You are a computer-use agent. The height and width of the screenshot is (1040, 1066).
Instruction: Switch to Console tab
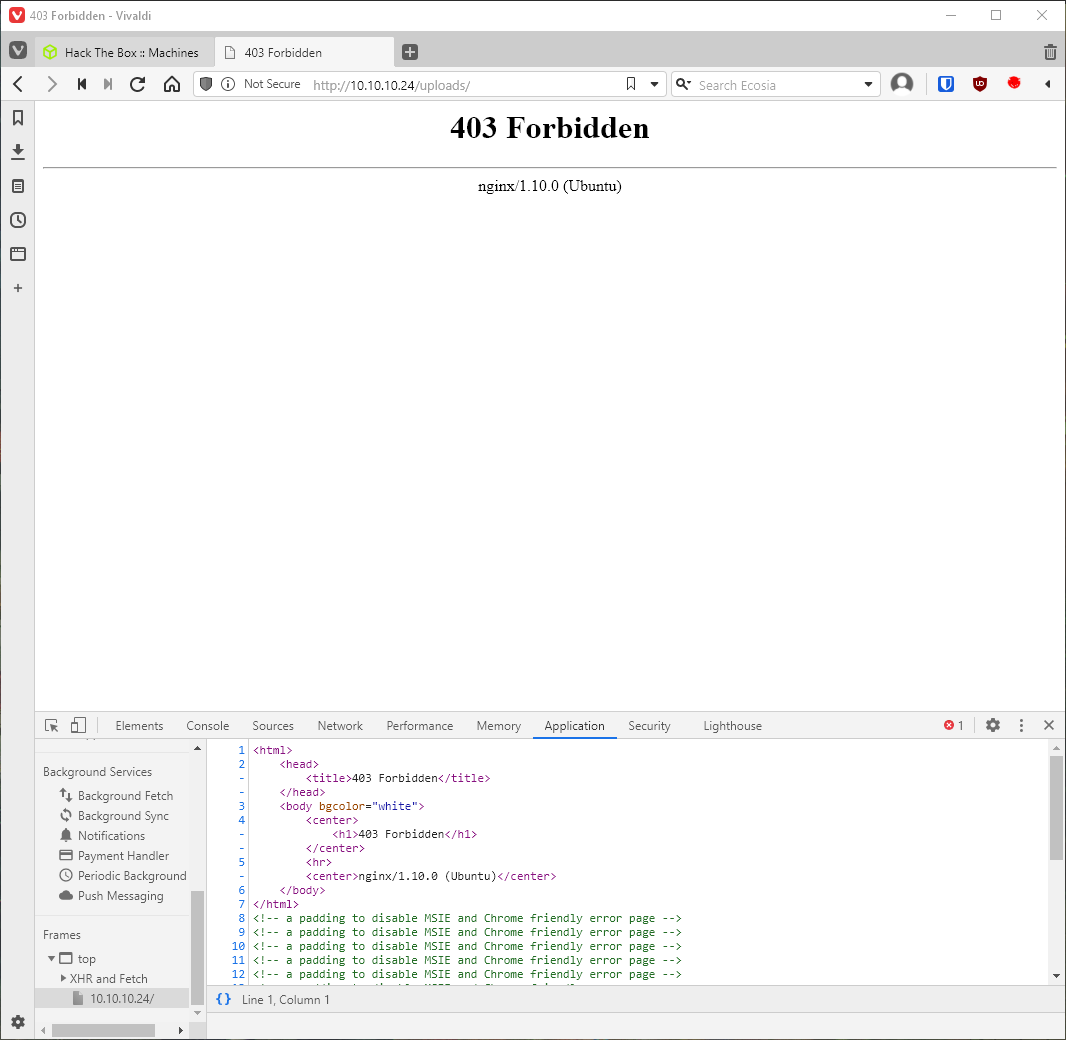pos(207,726)
